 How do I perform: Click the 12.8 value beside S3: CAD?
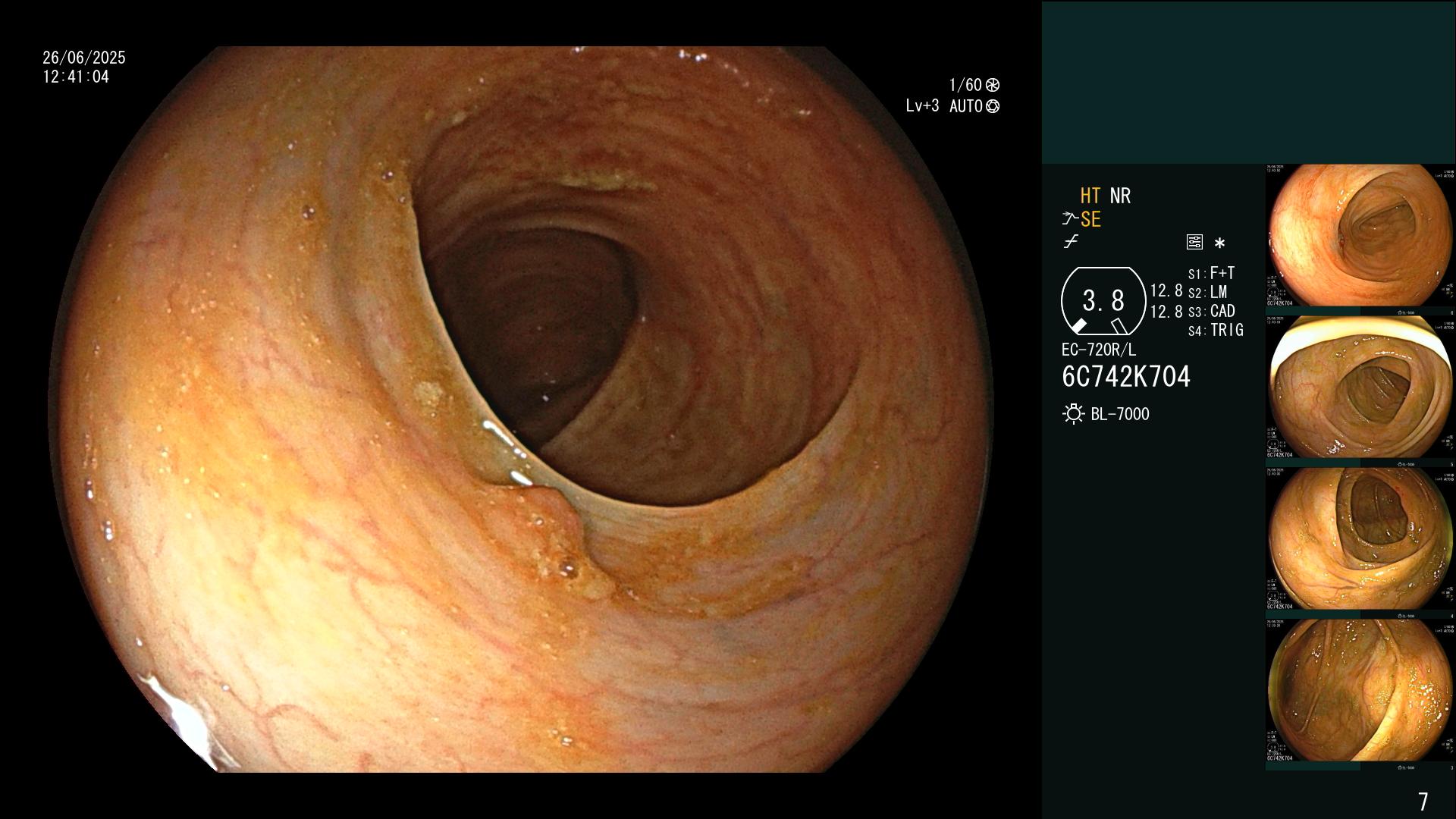click(1166, 311)
